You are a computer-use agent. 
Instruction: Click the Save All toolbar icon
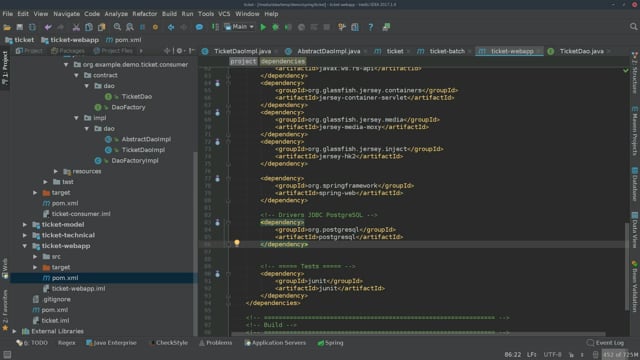pos(20,27)
